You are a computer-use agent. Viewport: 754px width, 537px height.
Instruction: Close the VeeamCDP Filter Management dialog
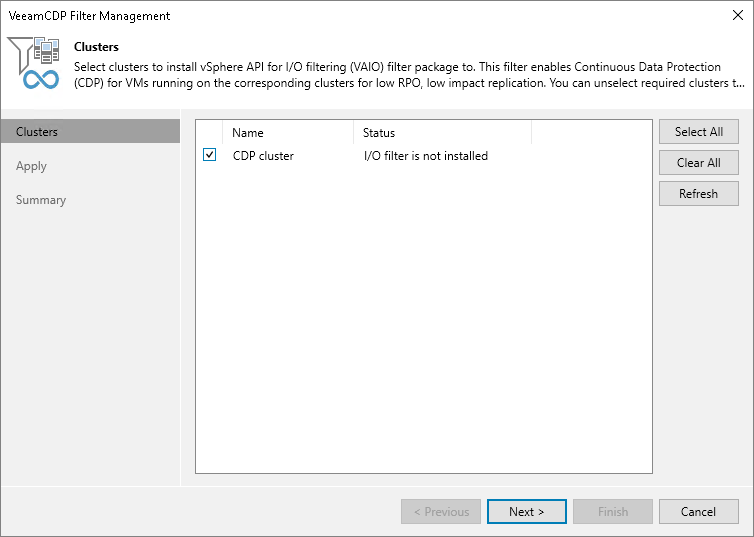pyautogui.click(x=738, y=15)
